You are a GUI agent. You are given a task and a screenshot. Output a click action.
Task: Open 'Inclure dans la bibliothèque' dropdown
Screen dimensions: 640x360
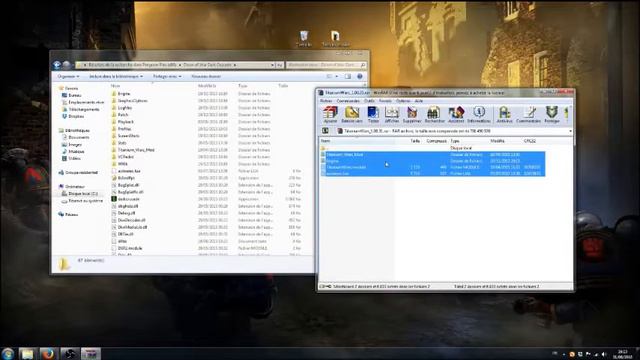[x=116, y=76]
